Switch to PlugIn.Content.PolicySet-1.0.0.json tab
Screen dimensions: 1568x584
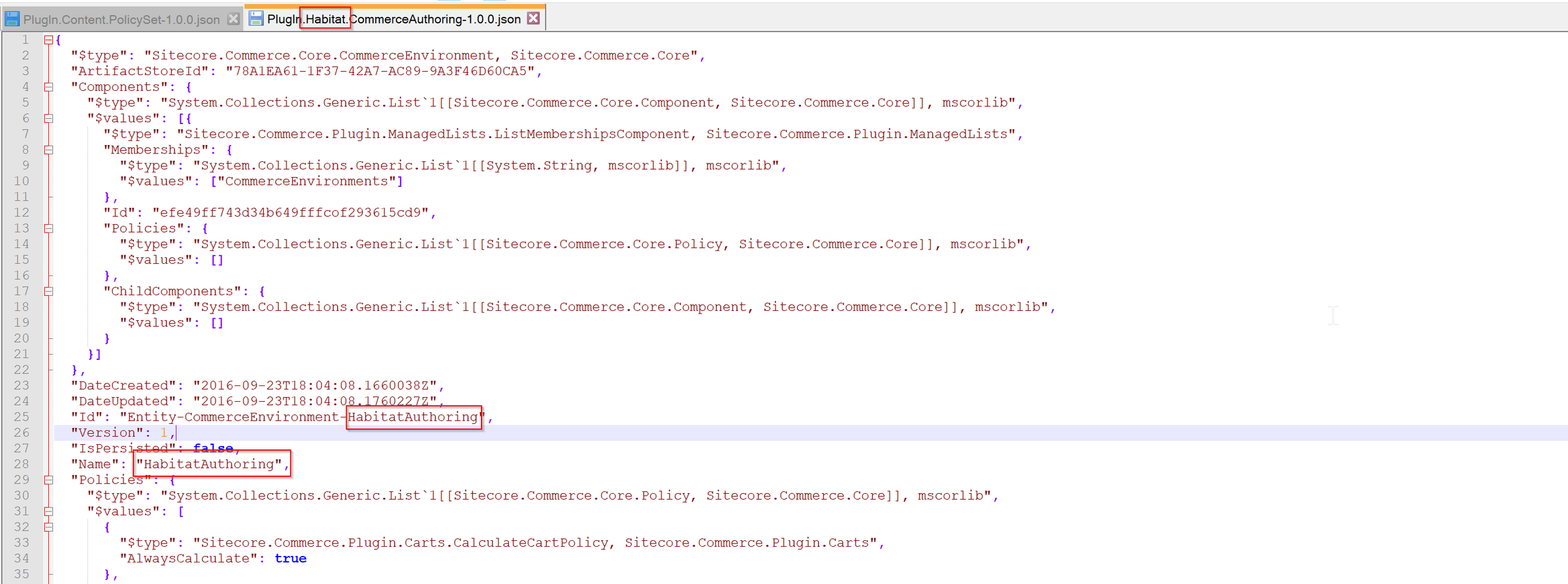pyautogui.click(x=122, y=20)
